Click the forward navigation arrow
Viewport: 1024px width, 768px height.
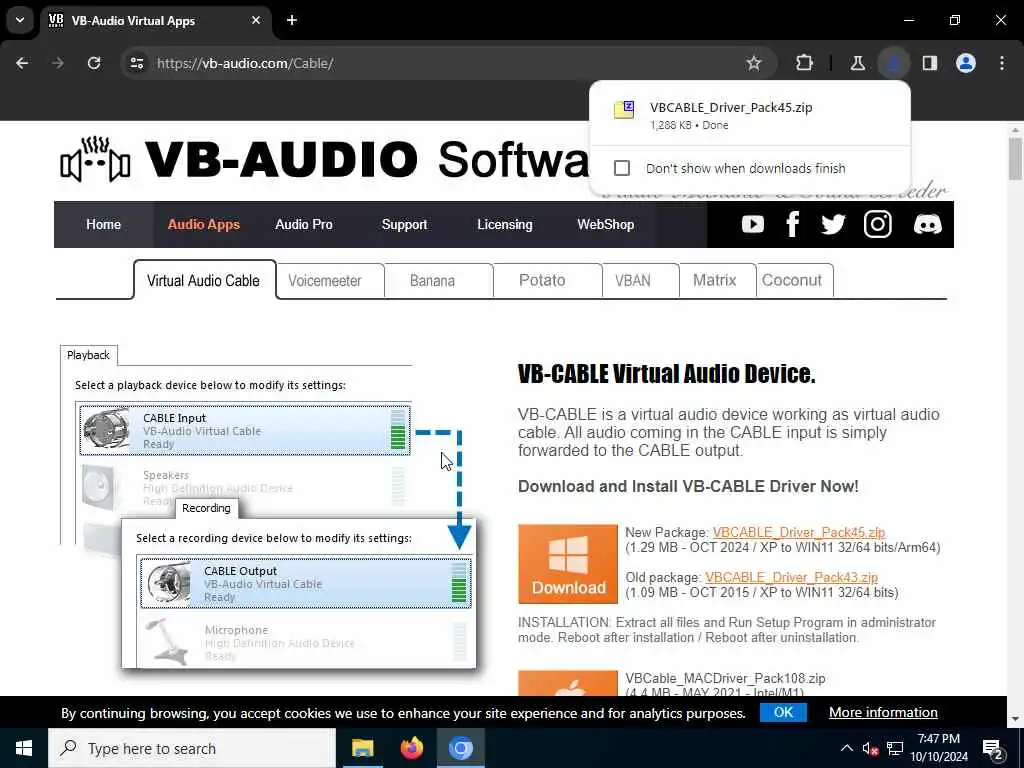pyautogui.click(x=58, y=63)
